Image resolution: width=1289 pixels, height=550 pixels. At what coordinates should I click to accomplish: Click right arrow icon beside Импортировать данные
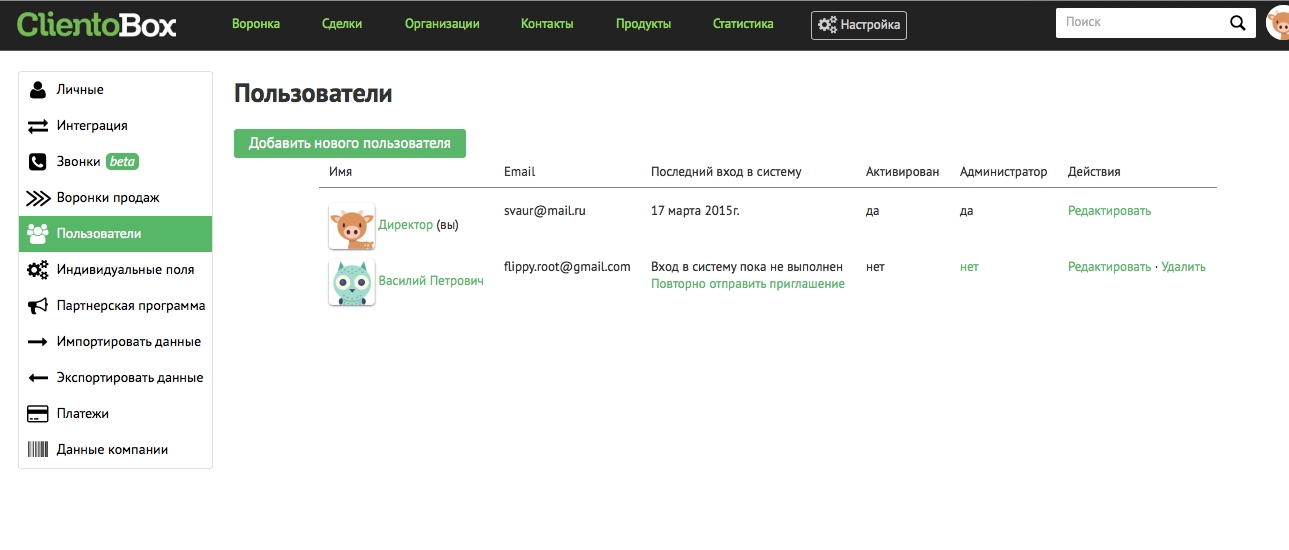[38, 342]
